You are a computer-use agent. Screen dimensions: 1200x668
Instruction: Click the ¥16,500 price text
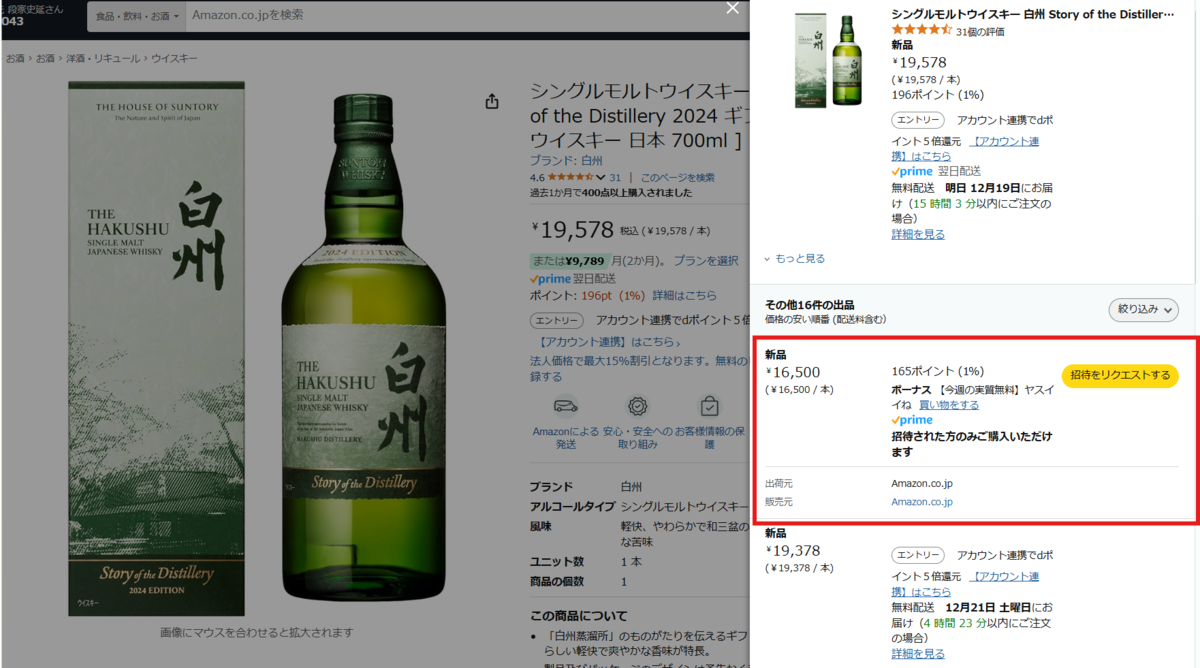793,373
